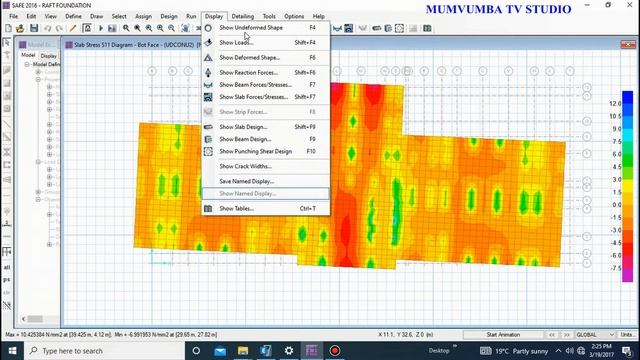The height and width of the screenshot is (360, 640).
Task: Click the Windows Start button
Action: pyautogui.click(x=12, y=351)
